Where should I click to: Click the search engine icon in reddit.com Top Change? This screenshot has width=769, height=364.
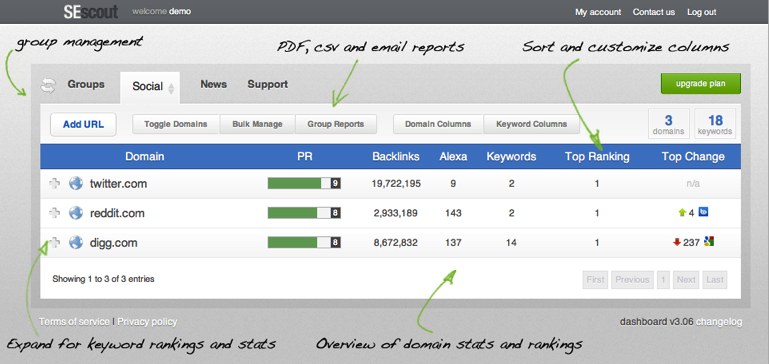[x=703, y=212]
